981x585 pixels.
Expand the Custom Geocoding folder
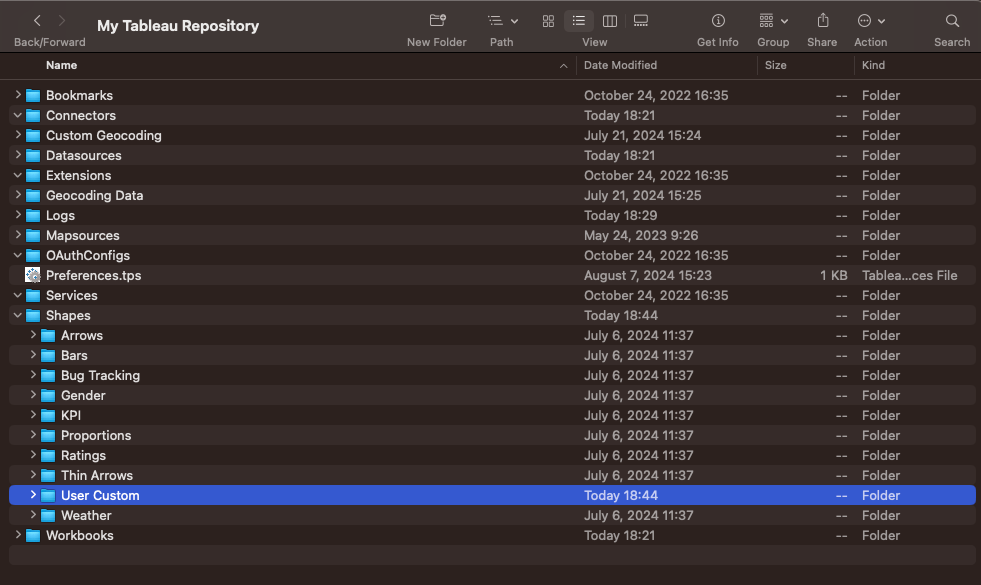tap(18, 135)
